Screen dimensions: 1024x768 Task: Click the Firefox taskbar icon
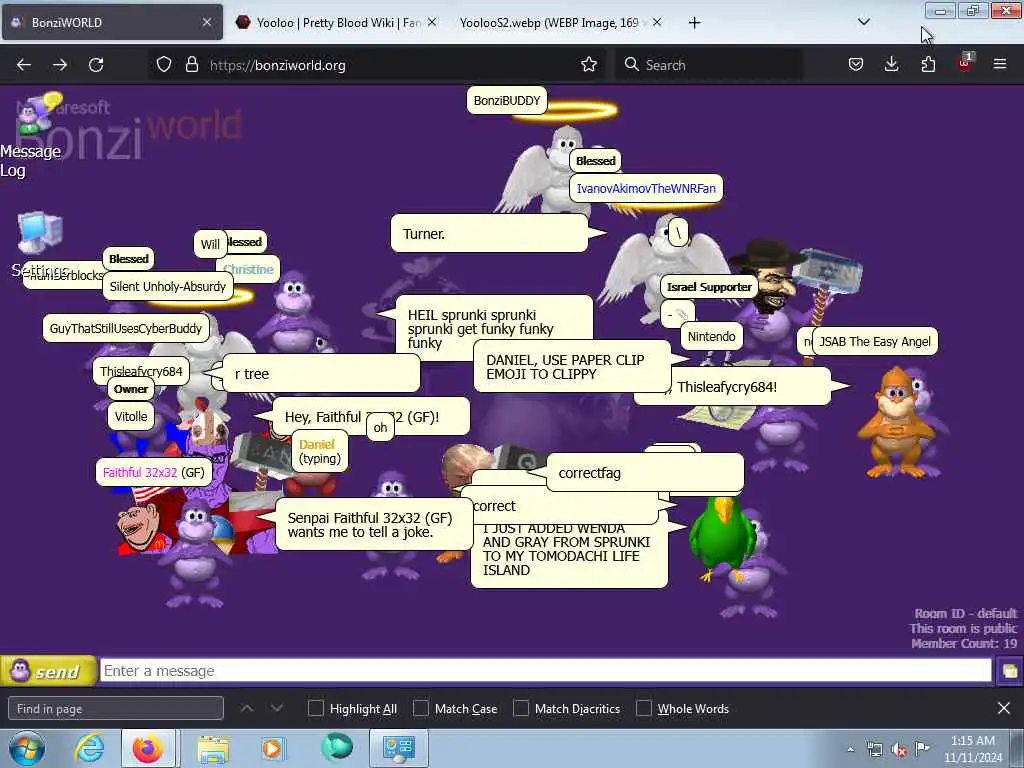click(148, 748)
